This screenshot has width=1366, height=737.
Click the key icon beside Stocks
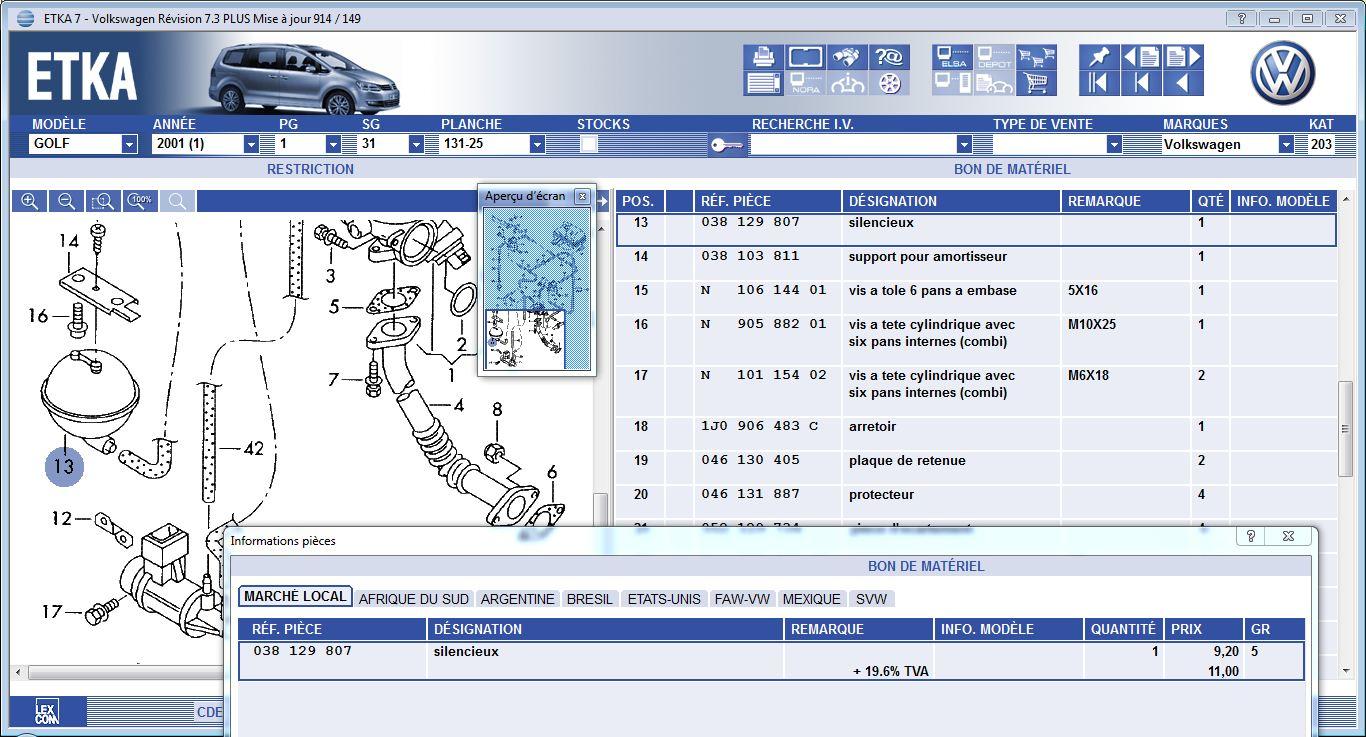pyautogui.click(x=727, y=145)
